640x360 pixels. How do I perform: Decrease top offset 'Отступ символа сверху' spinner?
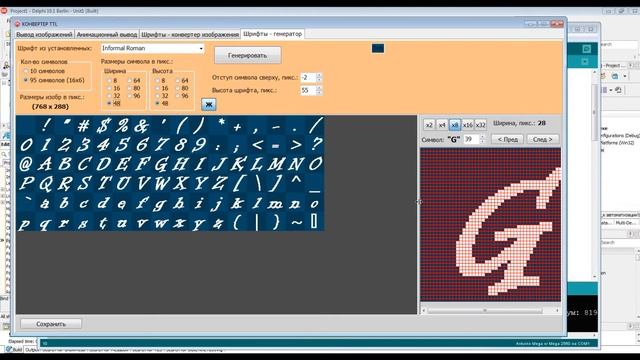[319, 80]
